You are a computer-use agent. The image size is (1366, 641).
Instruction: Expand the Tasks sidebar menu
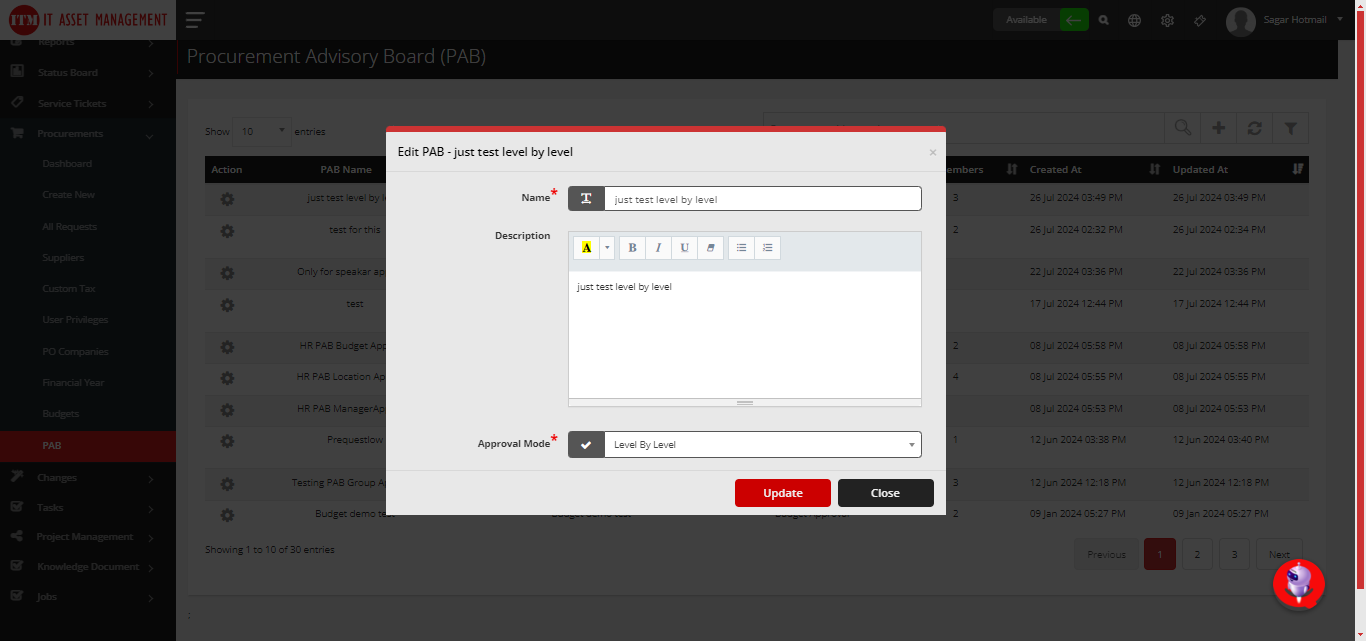88,508
